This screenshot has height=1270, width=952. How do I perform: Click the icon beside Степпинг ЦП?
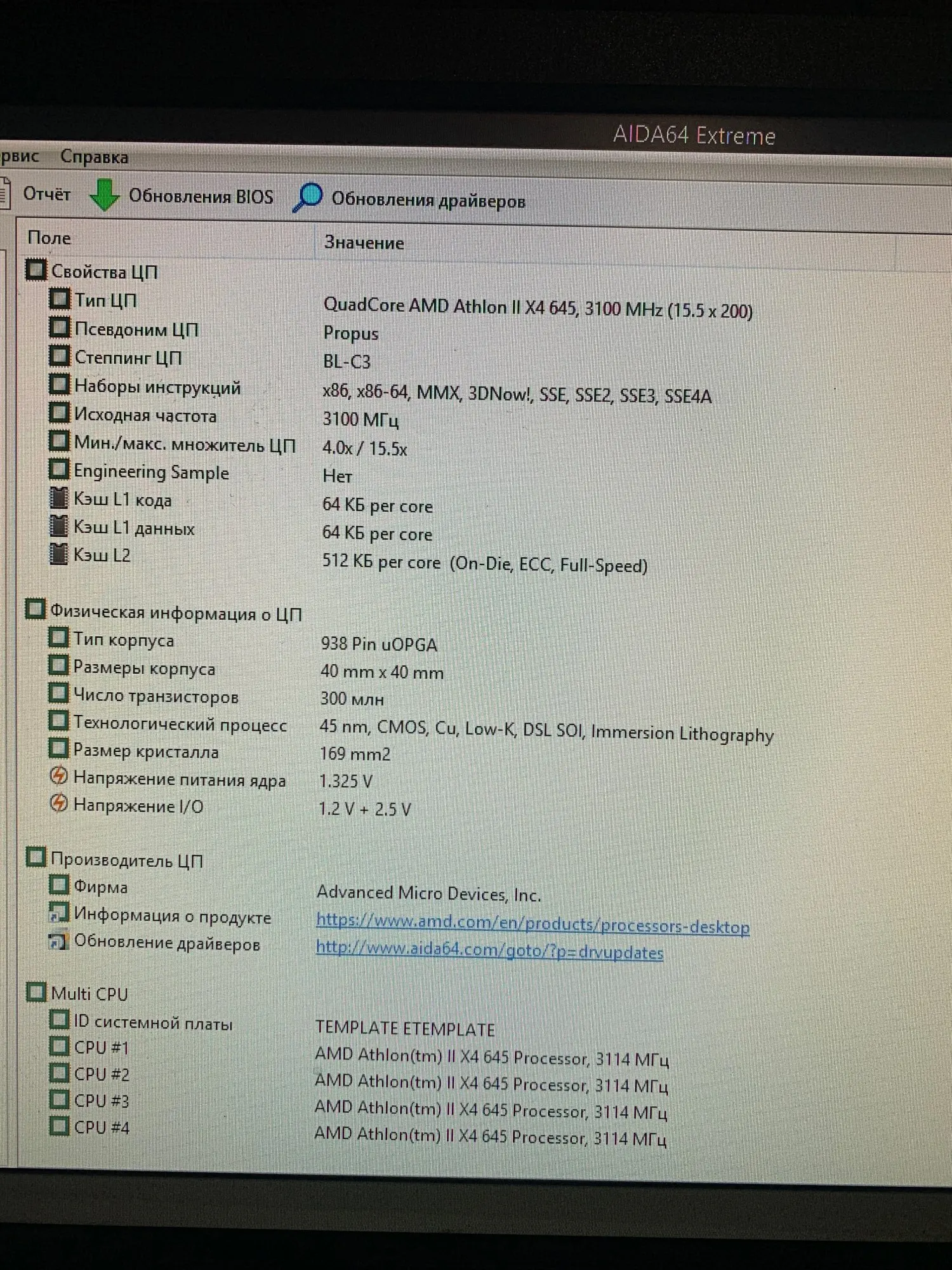60,356
